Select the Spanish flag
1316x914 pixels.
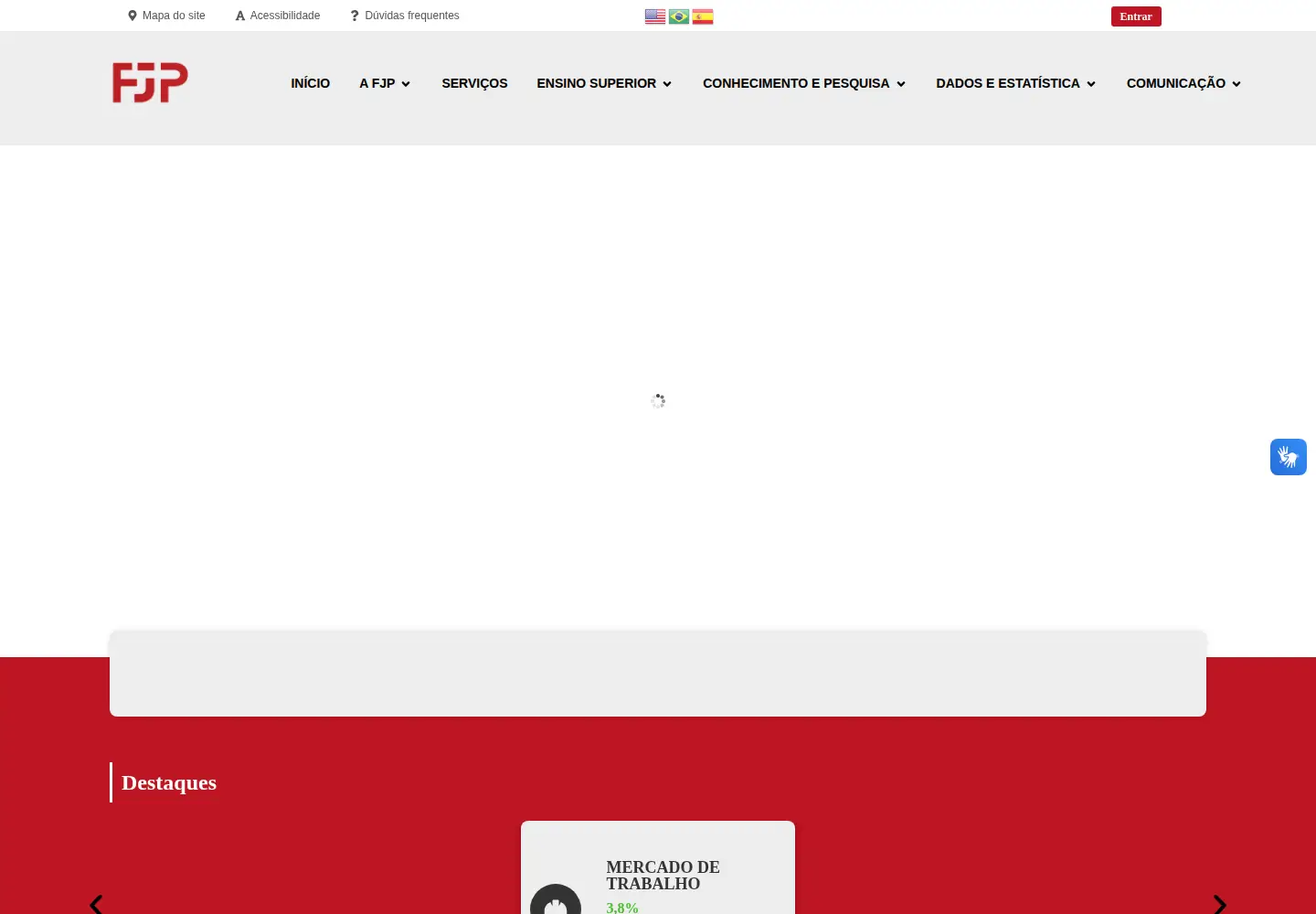coord(703,16)
